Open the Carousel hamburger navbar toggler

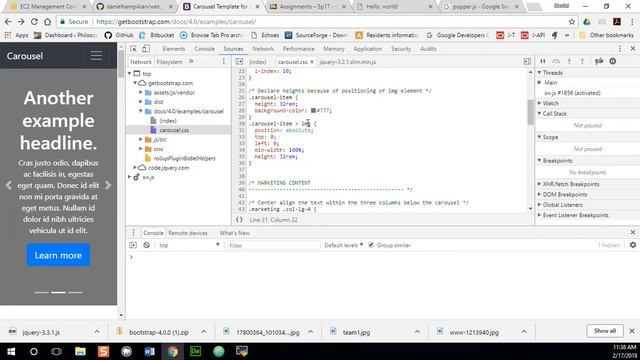(96, 56)
